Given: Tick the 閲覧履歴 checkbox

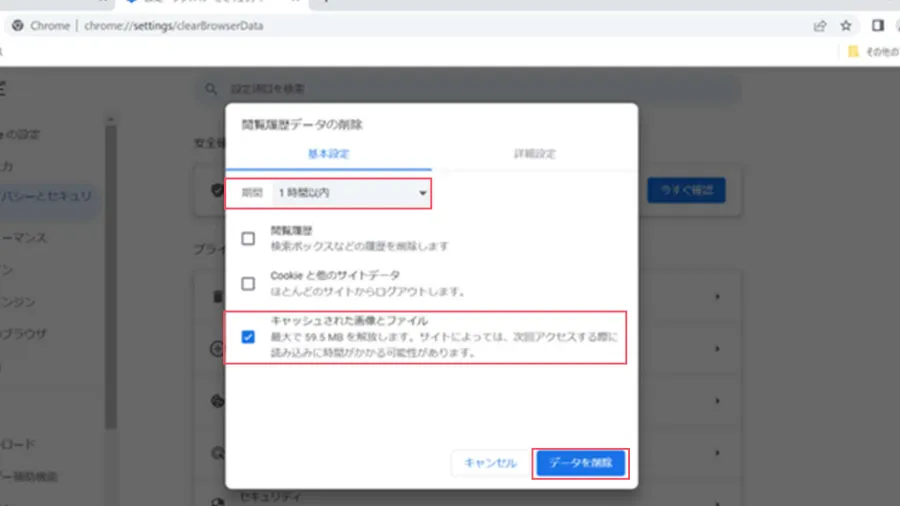Looking at the screenshot, I should [x=248, y=238].
